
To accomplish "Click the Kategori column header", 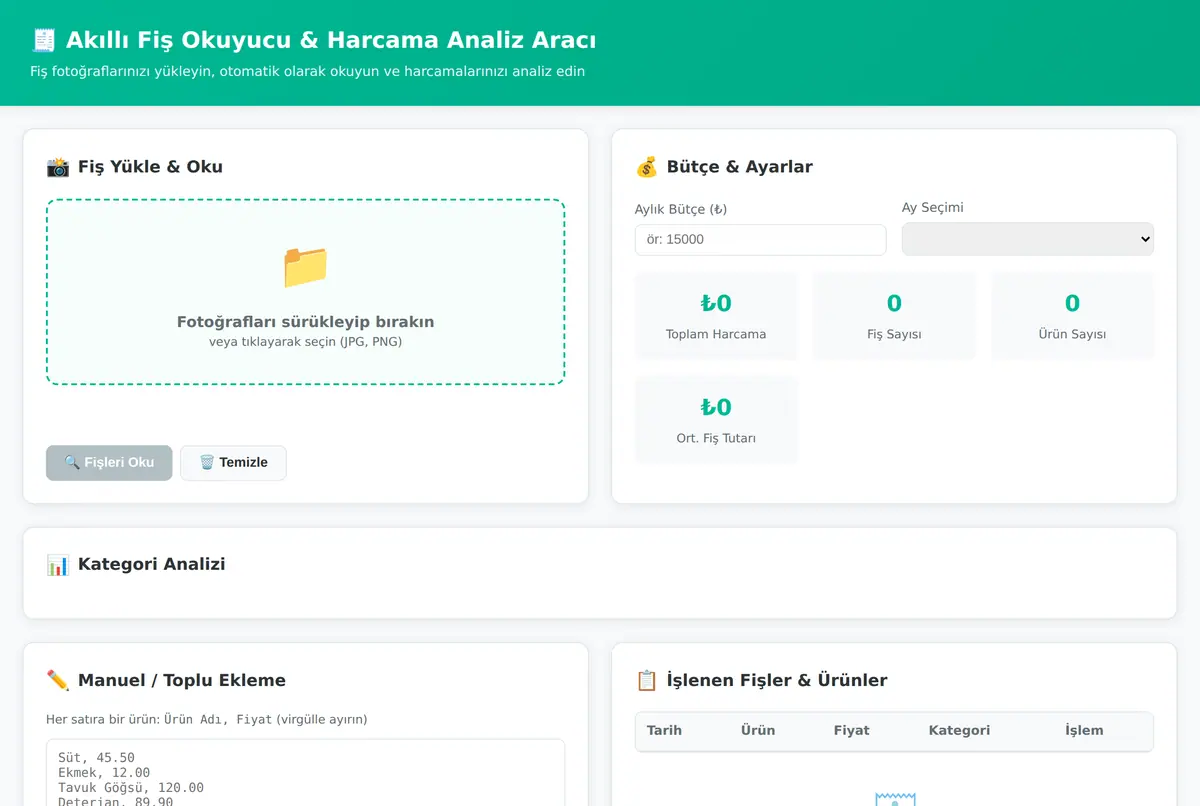I will tap(959, 730).
